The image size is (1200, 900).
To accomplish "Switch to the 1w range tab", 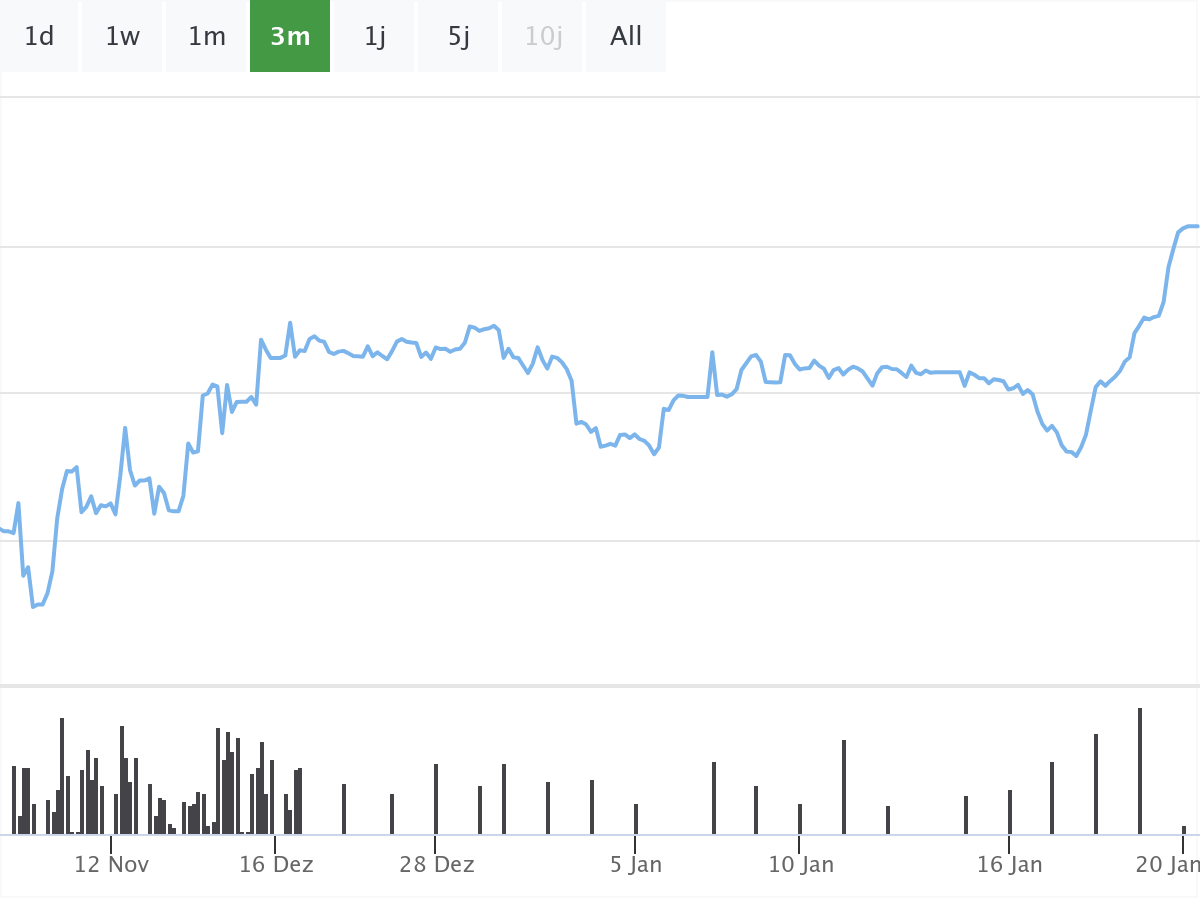I will (x=123, y=37).
